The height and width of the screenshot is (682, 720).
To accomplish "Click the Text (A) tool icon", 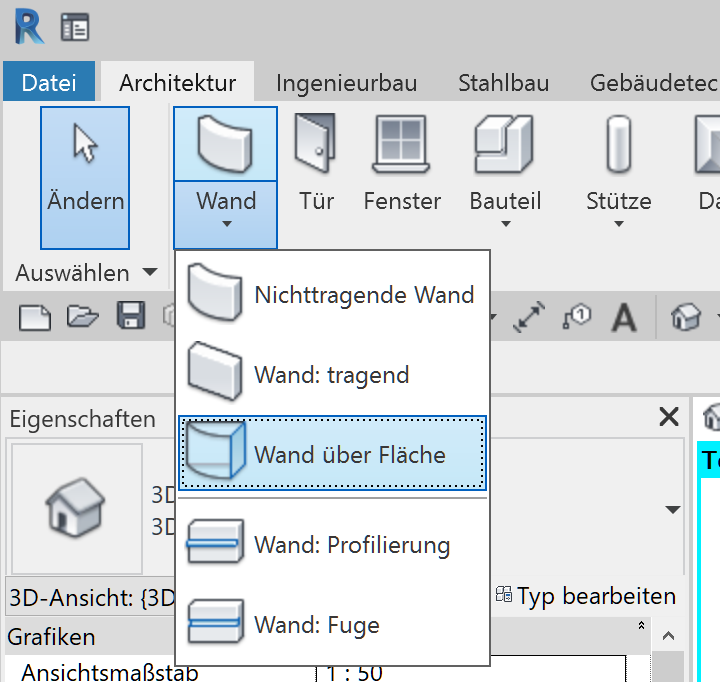I will (625, 318).
